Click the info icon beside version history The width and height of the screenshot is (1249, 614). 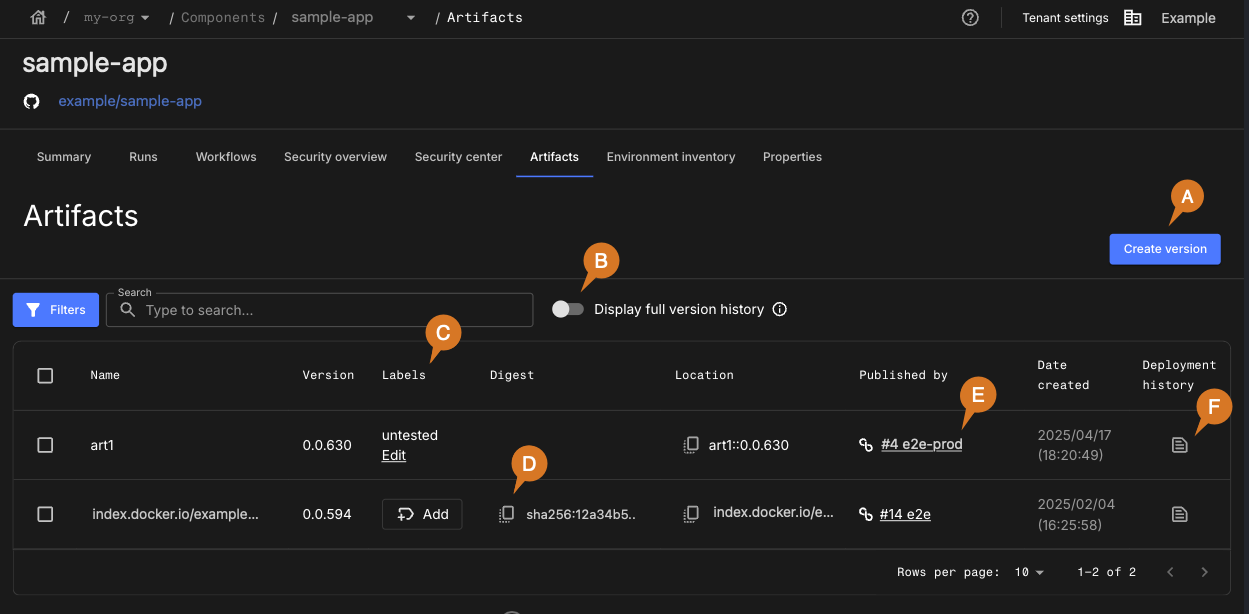coord(780,310)
